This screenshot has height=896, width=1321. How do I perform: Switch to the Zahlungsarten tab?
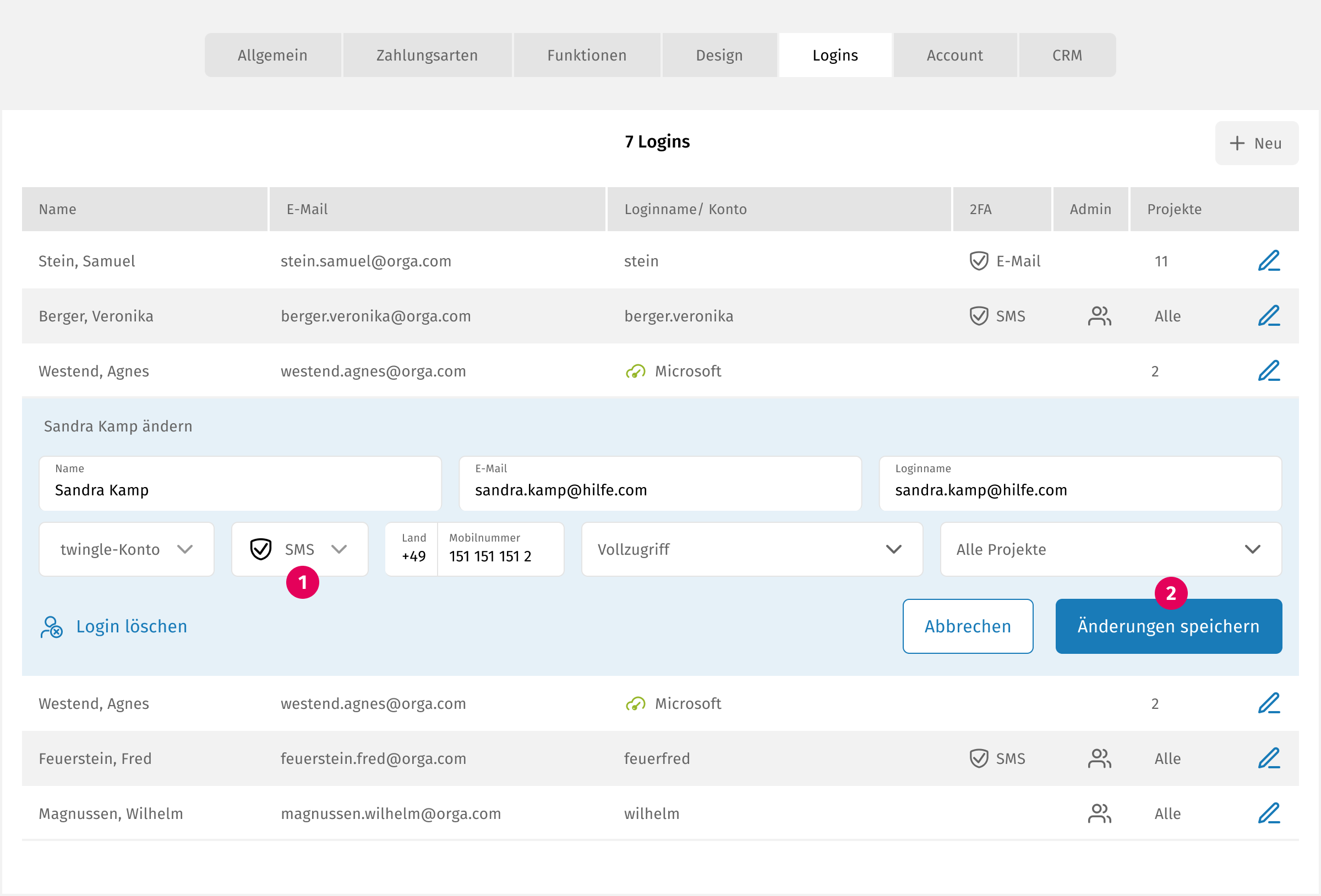click(x=427, y=55)
